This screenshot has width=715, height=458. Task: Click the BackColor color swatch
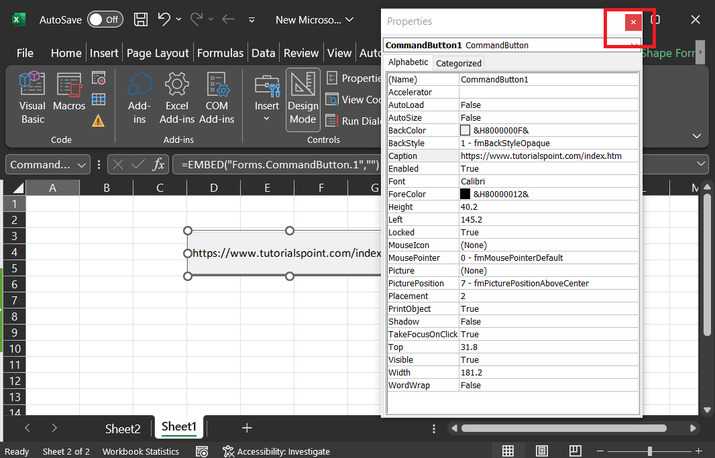tap(465, 130)
